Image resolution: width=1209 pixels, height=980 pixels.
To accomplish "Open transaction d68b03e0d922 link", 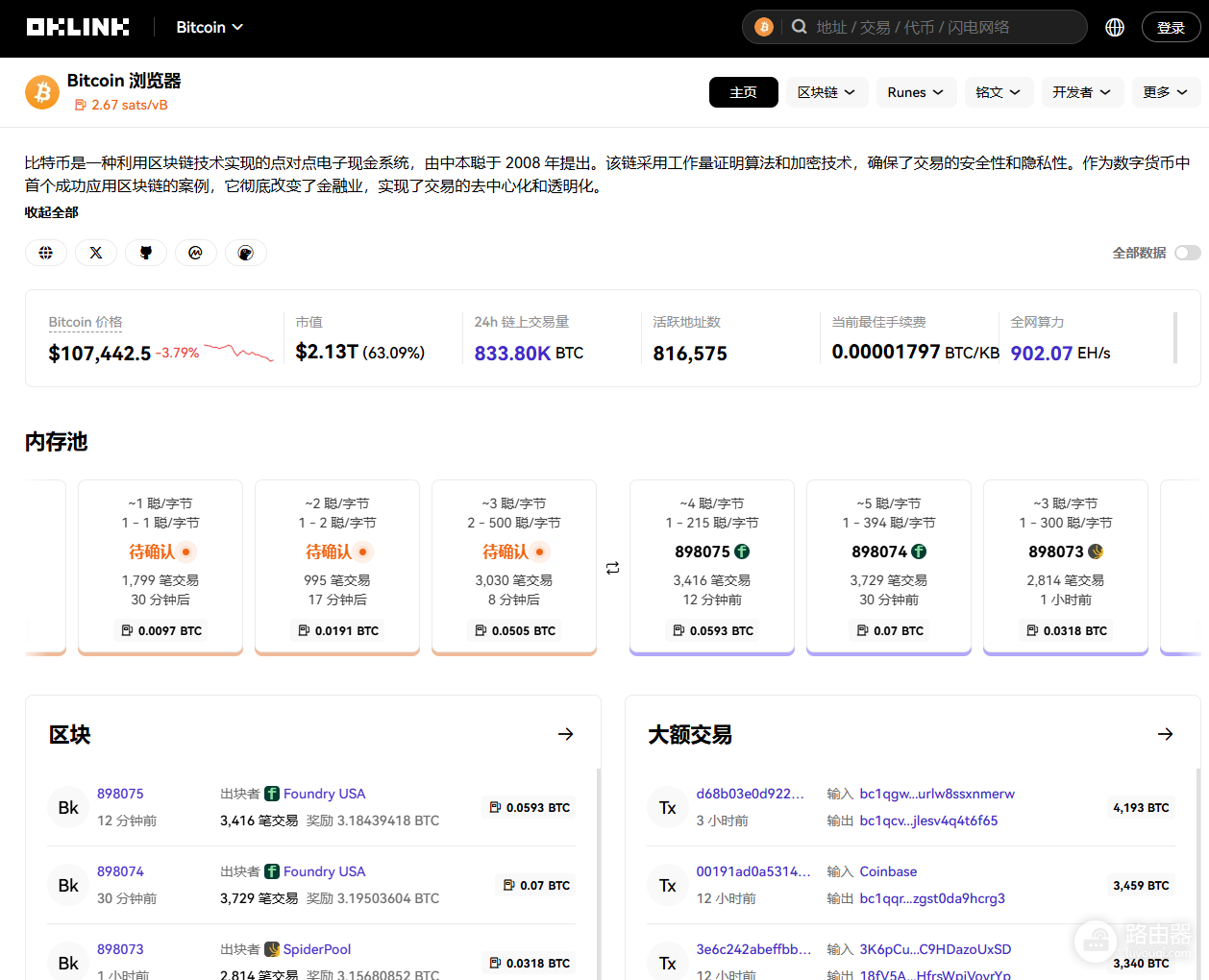I will pyautogui.click(x=751, y=794).
